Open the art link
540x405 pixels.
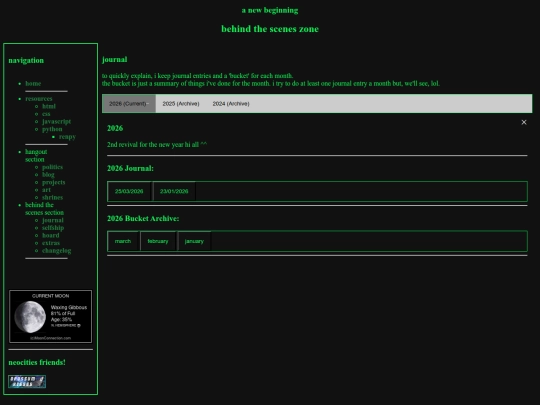pos(46,190)
